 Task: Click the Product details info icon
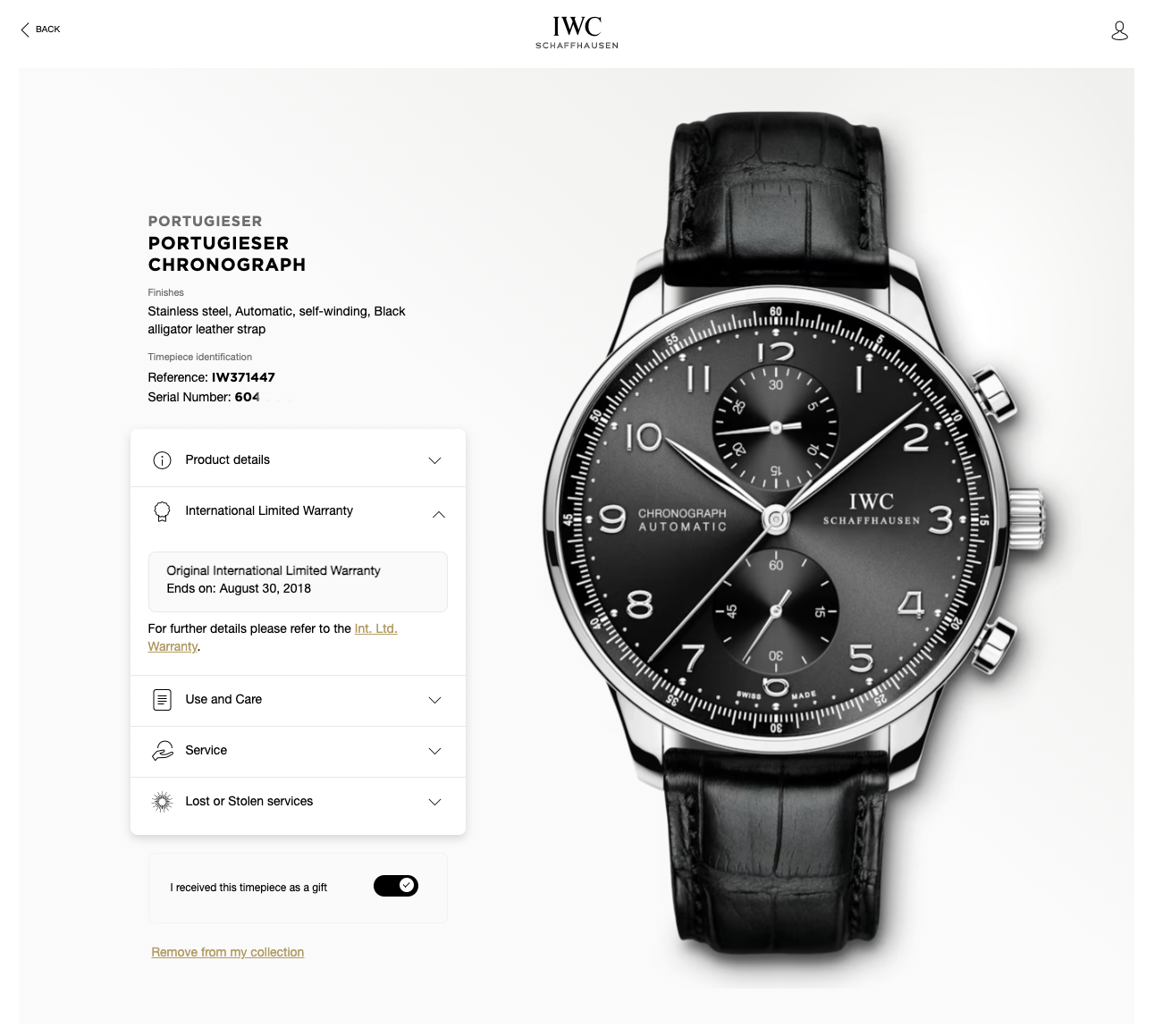(x=162, y=460)
